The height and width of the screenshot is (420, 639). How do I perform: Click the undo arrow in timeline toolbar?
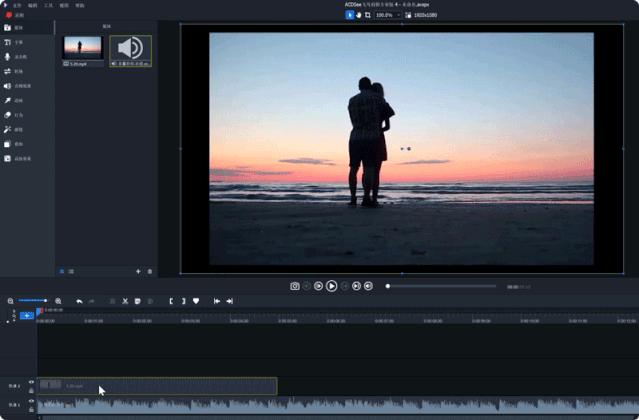[79, 301]
